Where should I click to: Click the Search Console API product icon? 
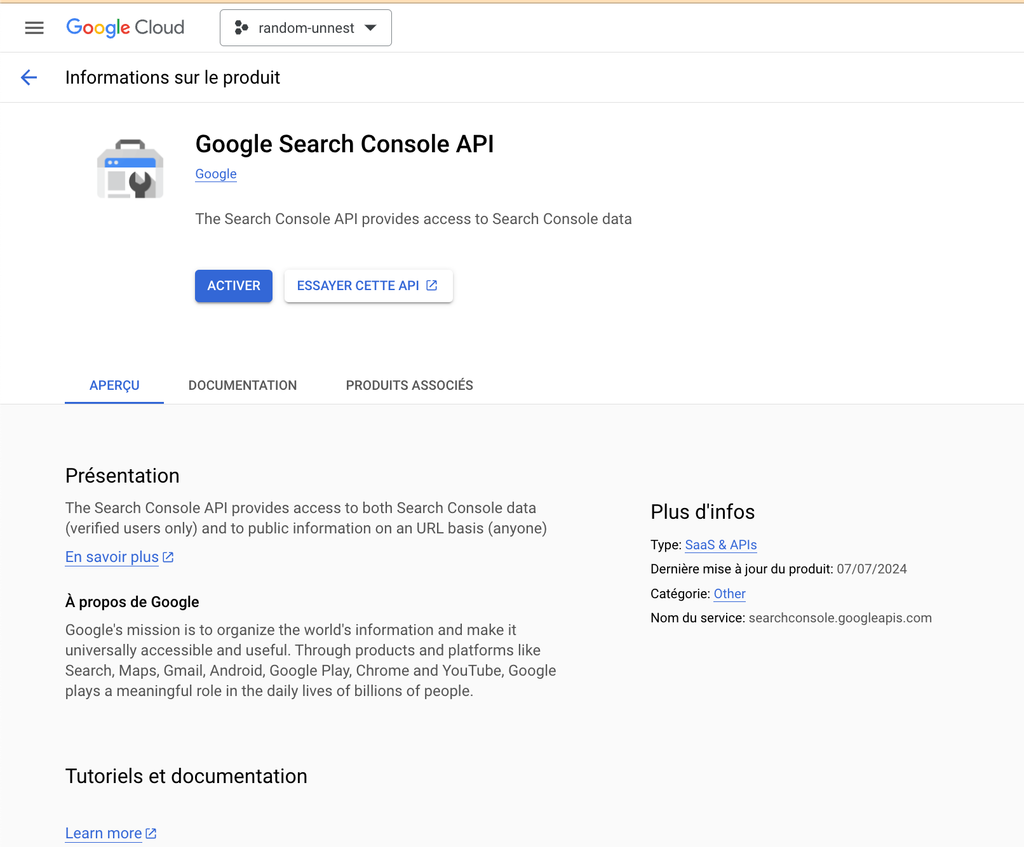tap(130, 168)
